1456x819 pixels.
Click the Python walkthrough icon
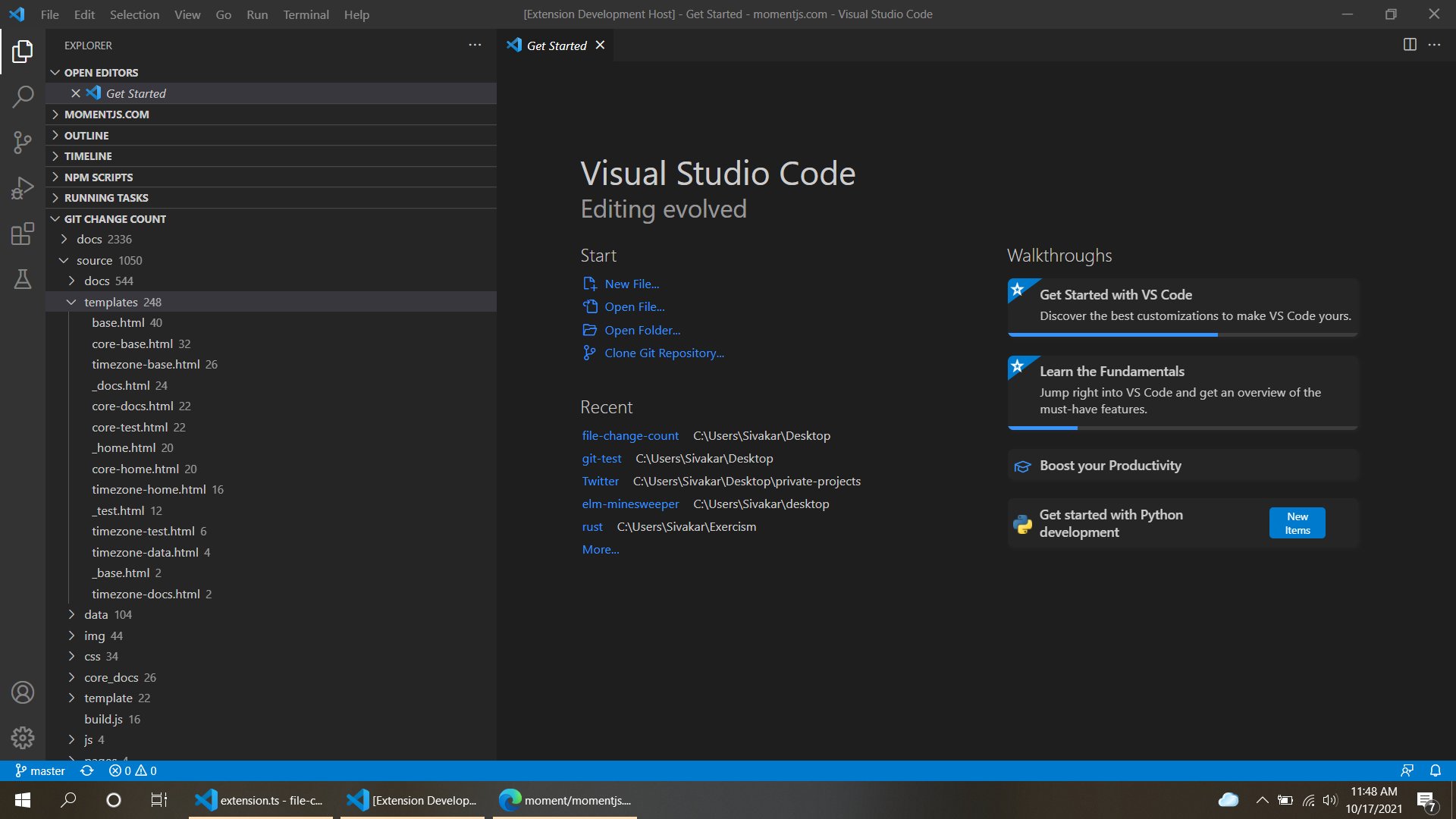coord(1022,523)
